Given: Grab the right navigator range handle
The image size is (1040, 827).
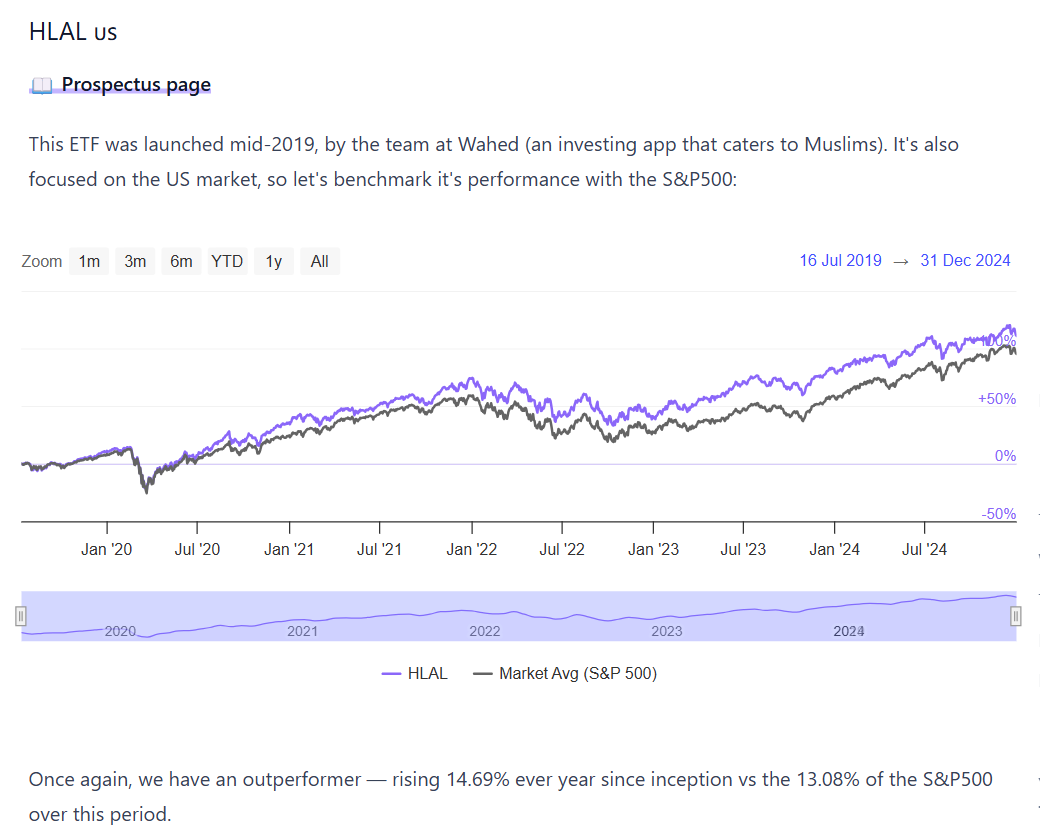Looking at the screenshot, I should tap(1016, 616).
